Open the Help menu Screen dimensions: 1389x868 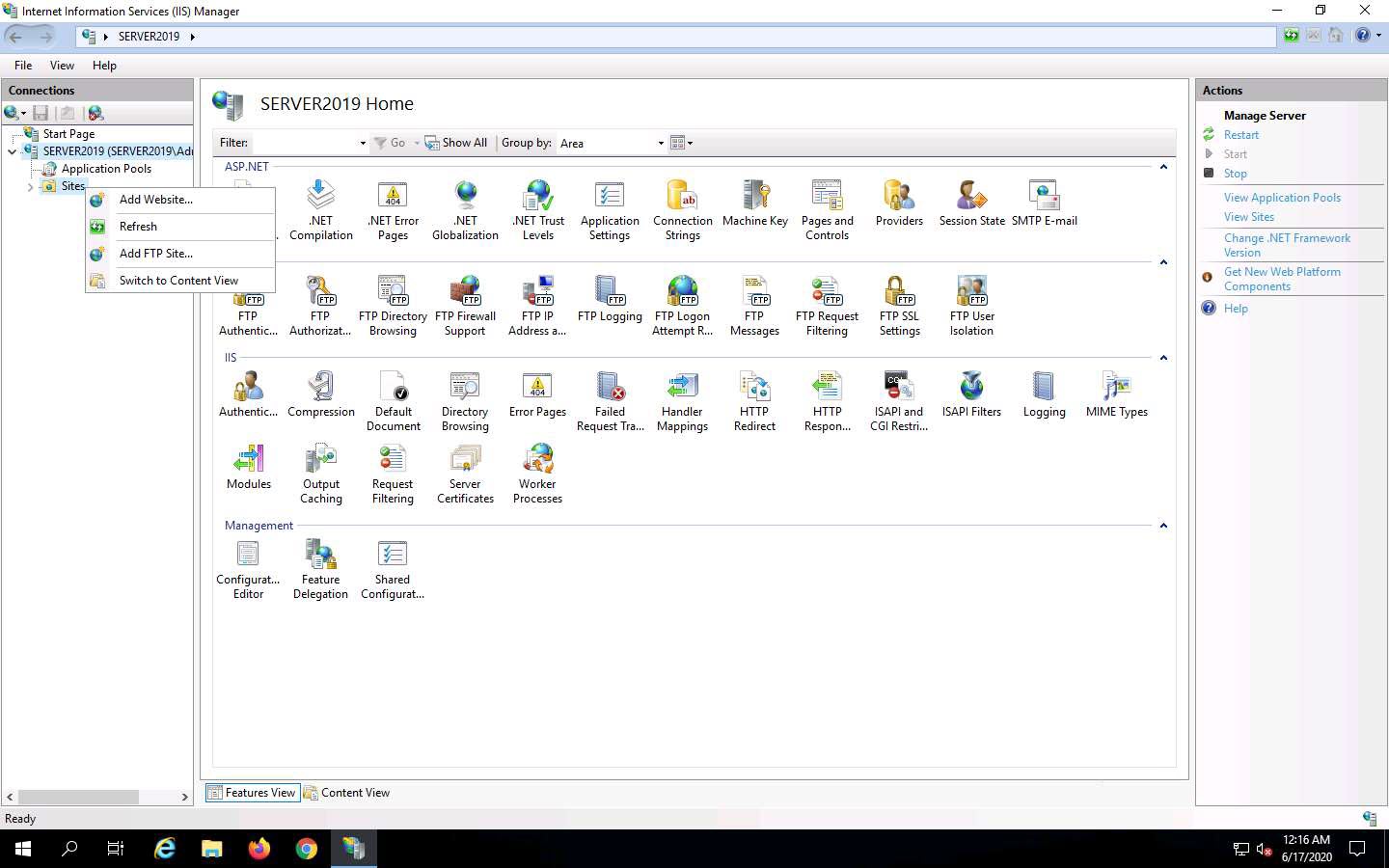point(104,66)
